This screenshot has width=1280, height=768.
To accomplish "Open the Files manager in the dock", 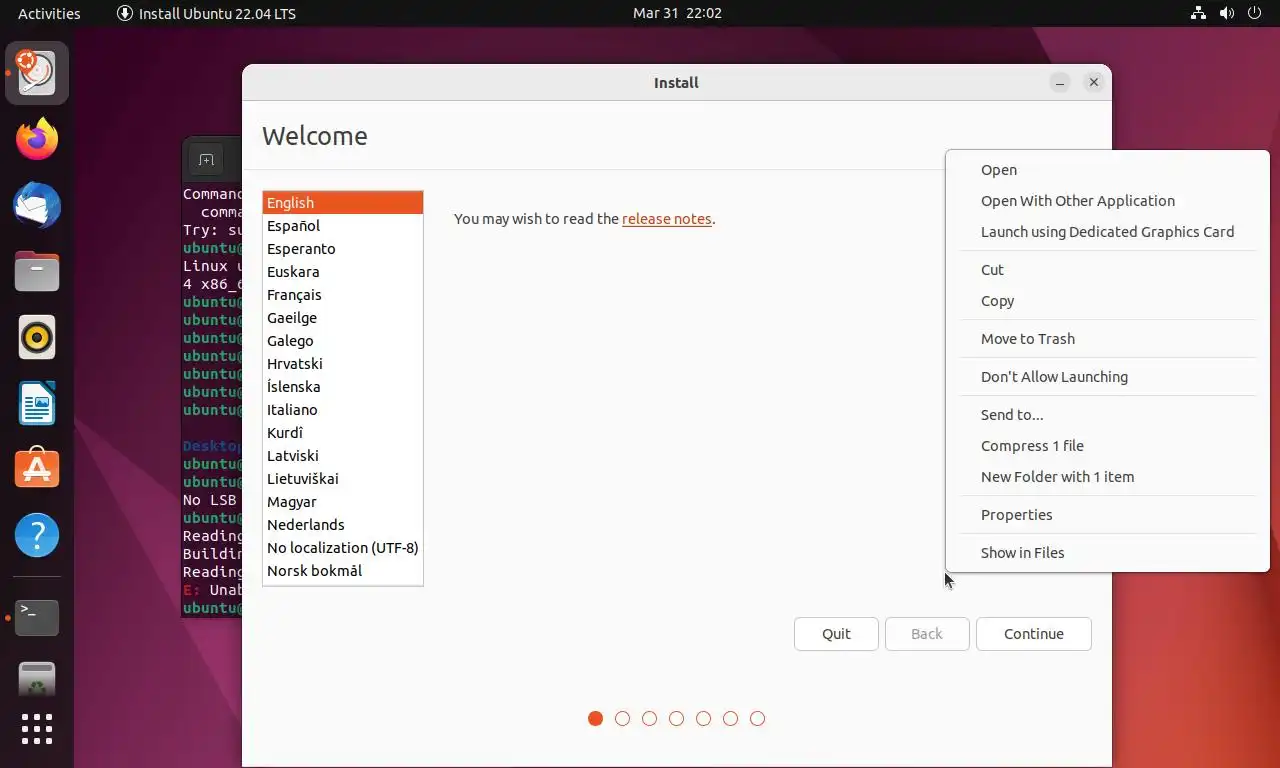I will point(37,271).
